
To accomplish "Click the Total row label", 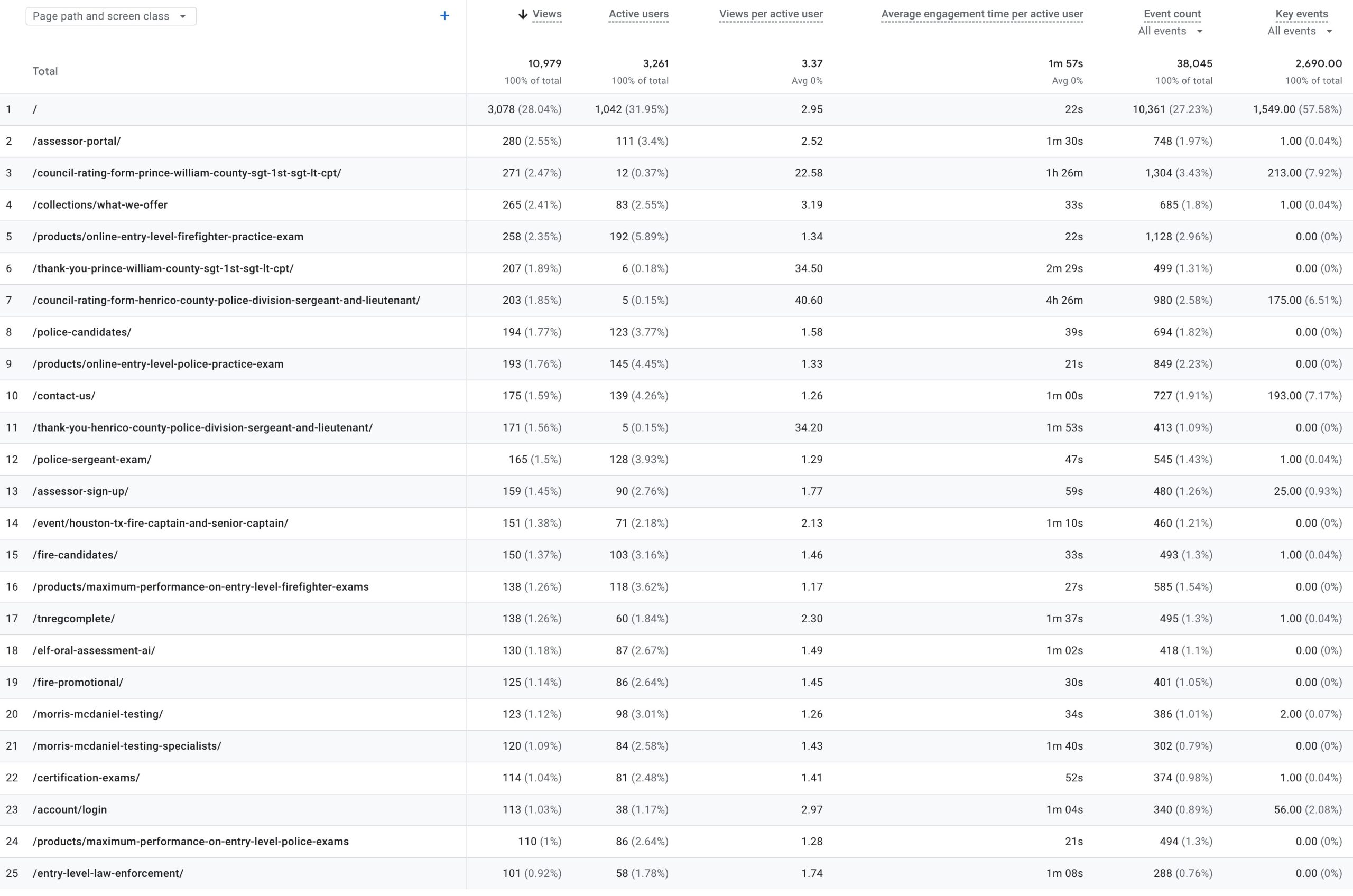I will [x=45, y=71].
